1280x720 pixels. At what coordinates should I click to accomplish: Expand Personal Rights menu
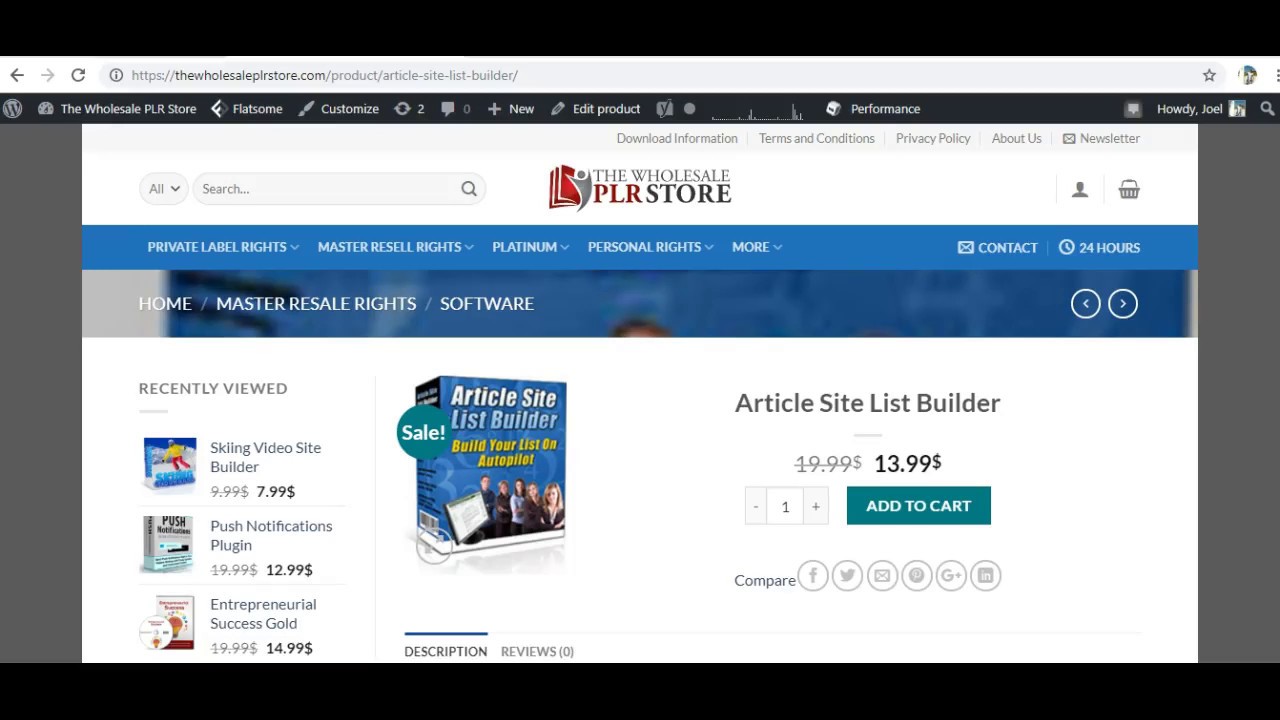tap(650, 247)
